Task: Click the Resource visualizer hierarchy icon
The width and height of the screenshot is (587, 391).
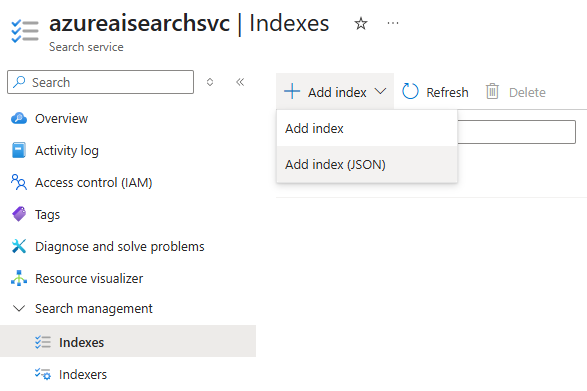Action: (19, 278)
